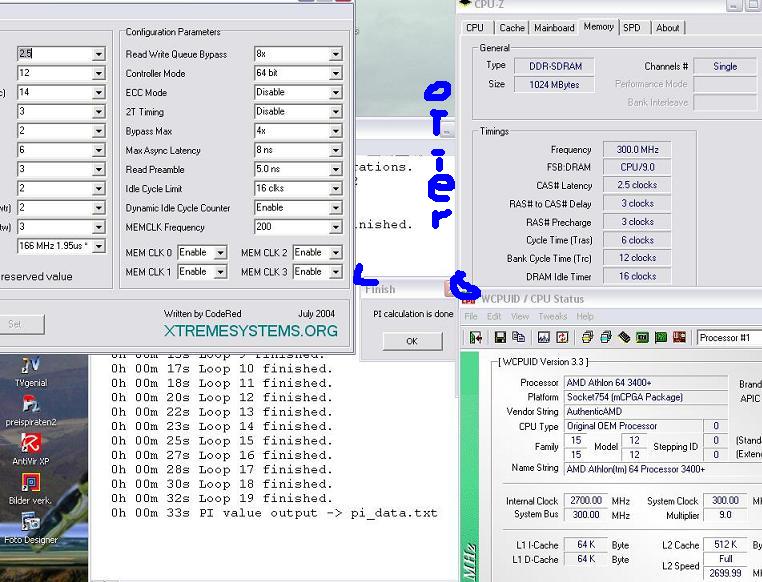The width and height of the screenshot is (762, 582).
Task: Click the red refresh icon in WCPUID toolbar
Action: [562, 337]
